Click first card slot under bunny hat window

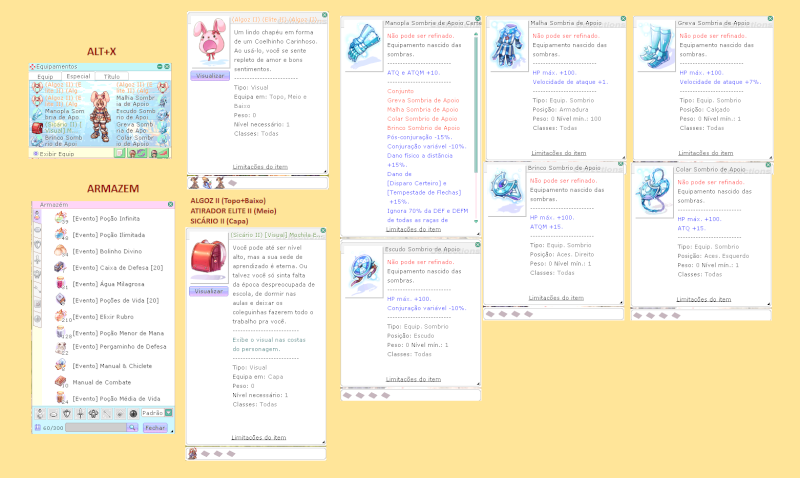click(194, 182)
